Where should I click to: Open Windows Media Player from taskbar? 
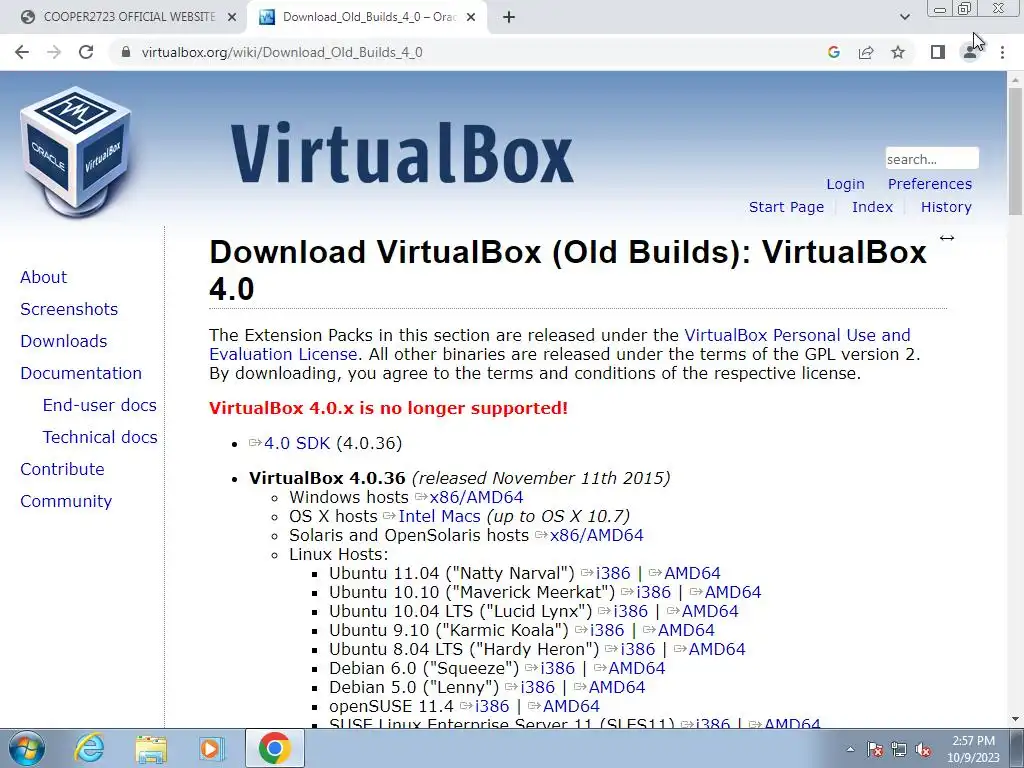point(212,748)
